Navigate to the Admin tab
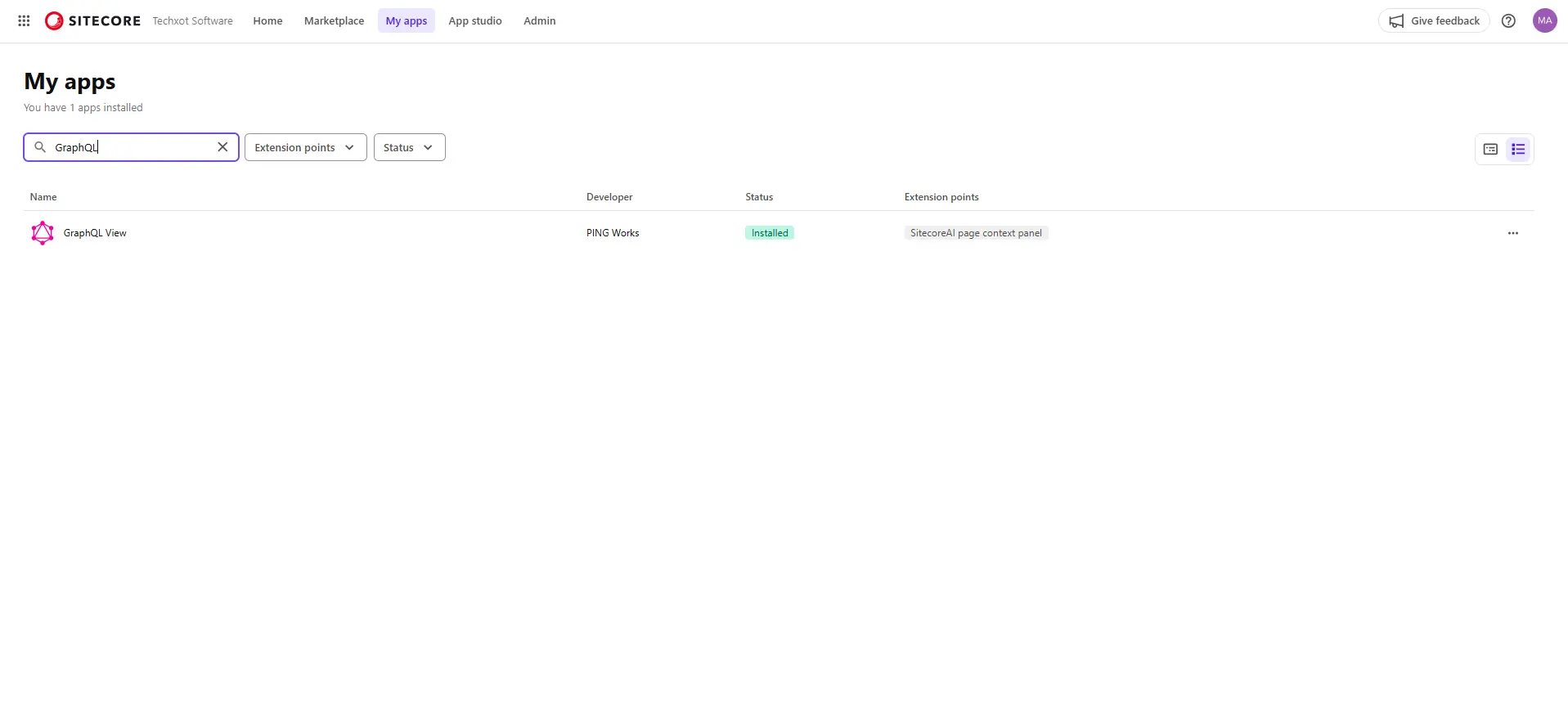 coord(539,21)
